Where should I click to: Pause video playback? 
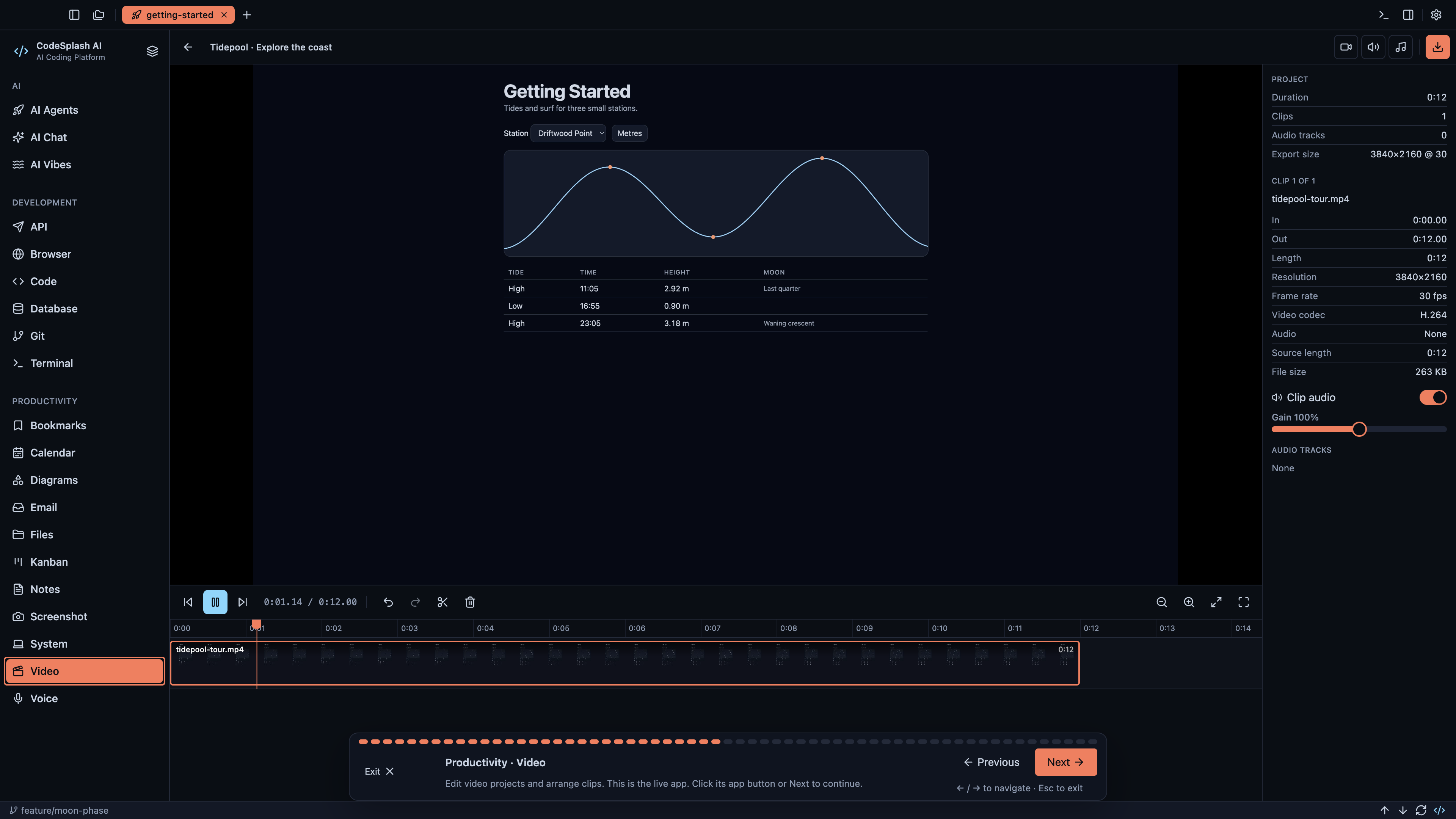pyautogui.click(x=215, y=602)
